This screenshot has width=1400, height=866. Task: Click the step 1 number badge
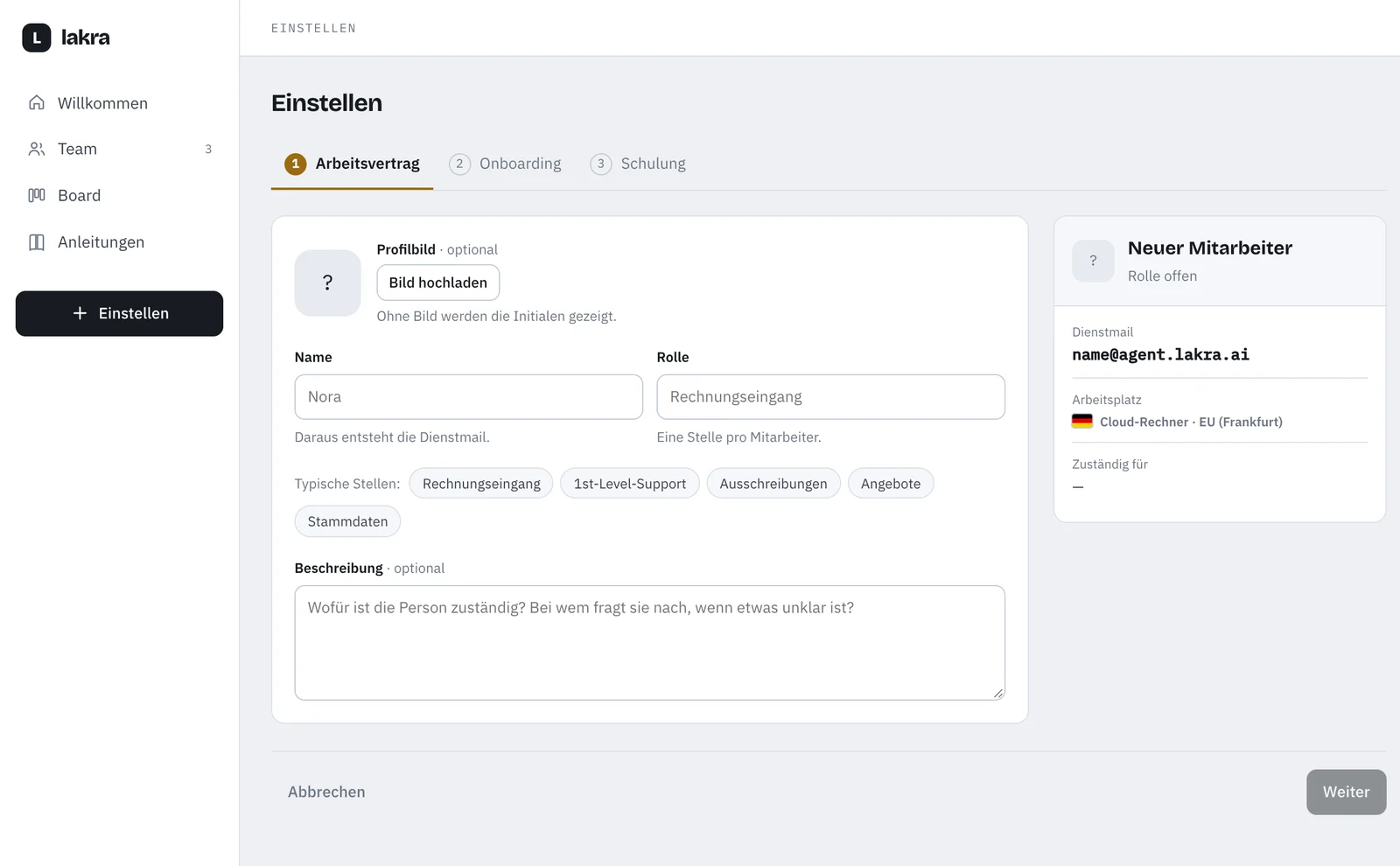click(x=296, y=164)
